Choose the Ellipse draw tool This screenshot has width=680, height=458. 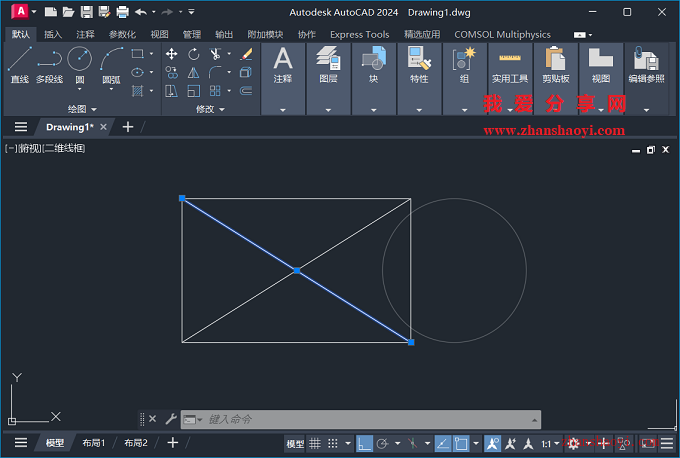click(x=137, y=72)
